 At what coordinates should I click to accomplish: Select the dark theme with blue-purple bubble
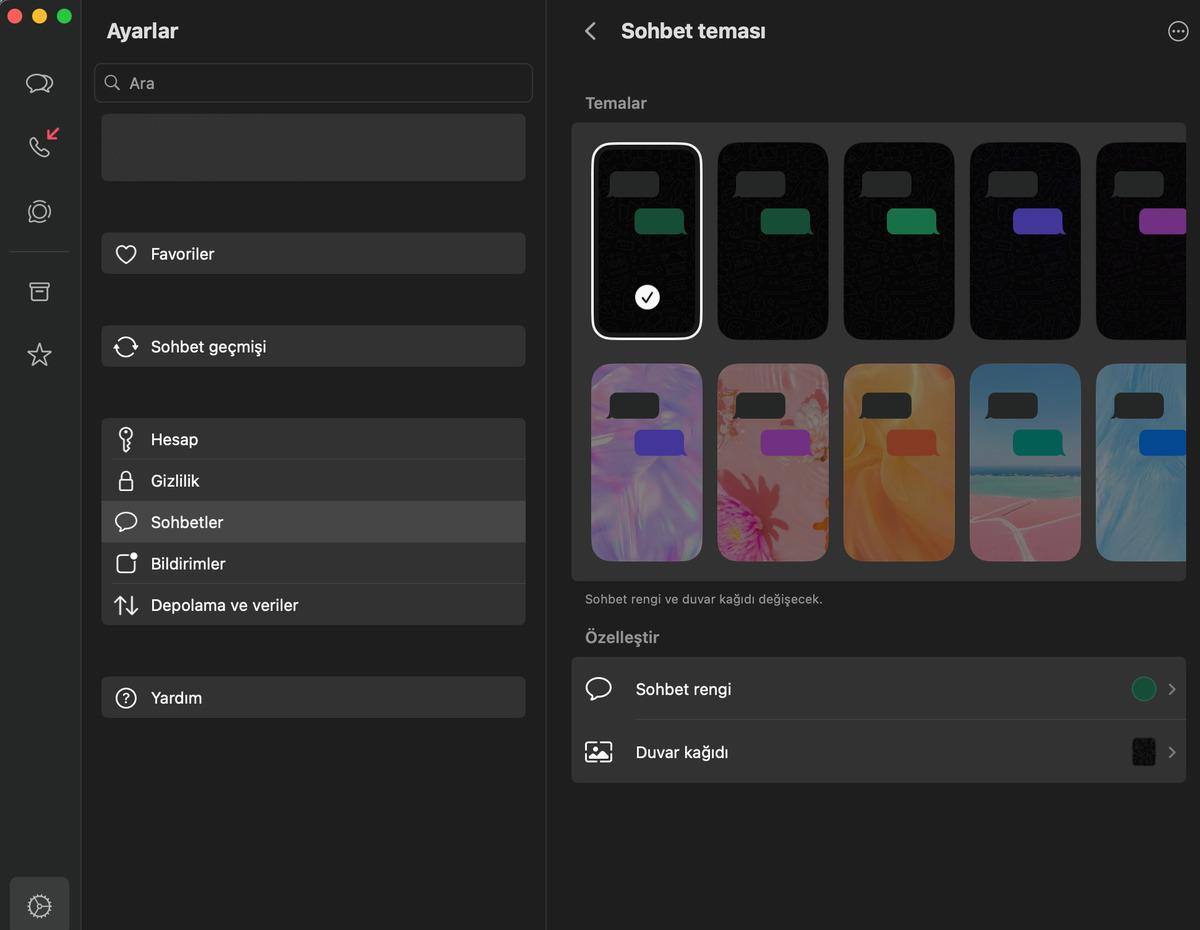click(x=1025, y=241)
